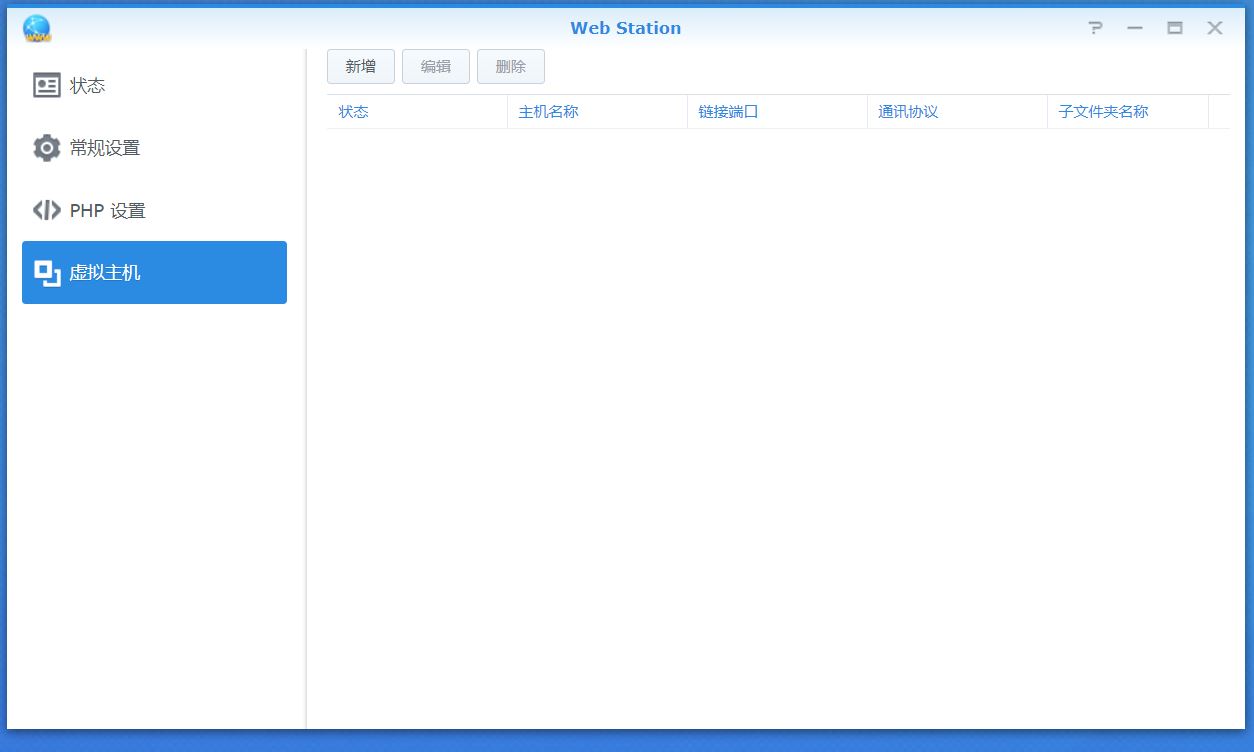Click the 新增 button to create virtual host
This screenshot has width=1254, height=752.
[360, 66]
